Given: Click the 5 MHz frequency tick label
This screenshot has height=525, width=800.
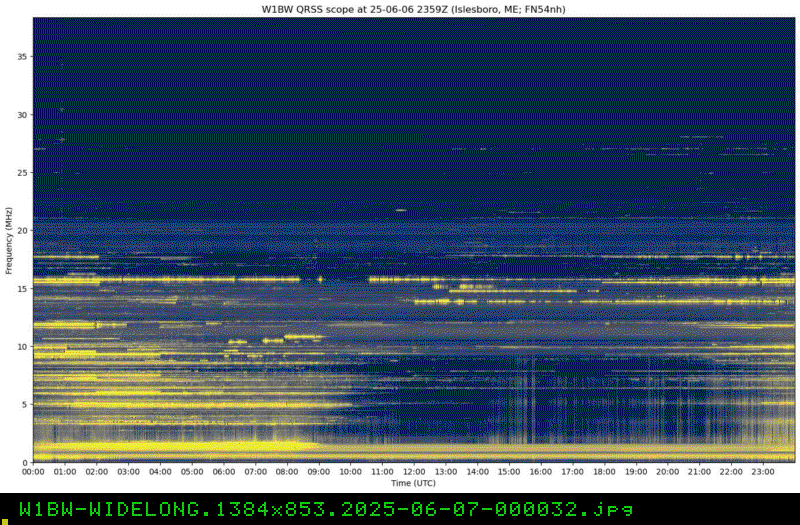Looking at the screenshot, I should (24, 405).
